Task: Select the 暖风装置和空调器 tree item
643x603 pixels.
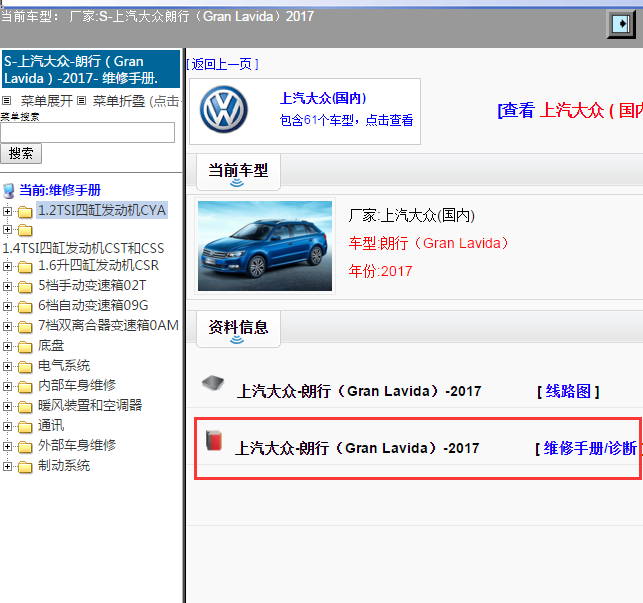Action: (x=90, y=405)
